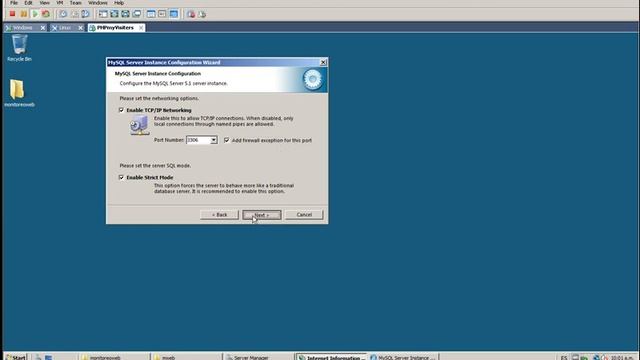Open the File menu
This screenshot has height=360, width=640.
point(14,3)
